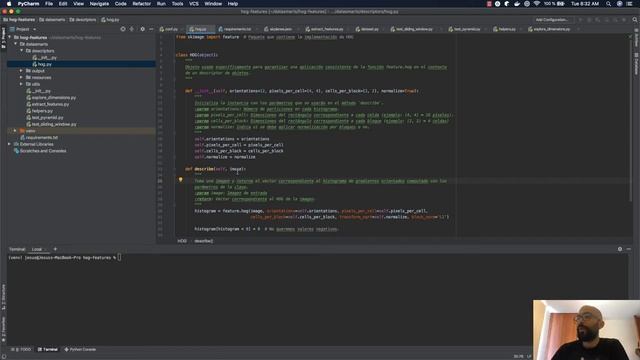Image resolution: width=640 pixels, height=360 pixels.
Task: Click the webcam video overlay thumbnail
Action: click(586, 330)
